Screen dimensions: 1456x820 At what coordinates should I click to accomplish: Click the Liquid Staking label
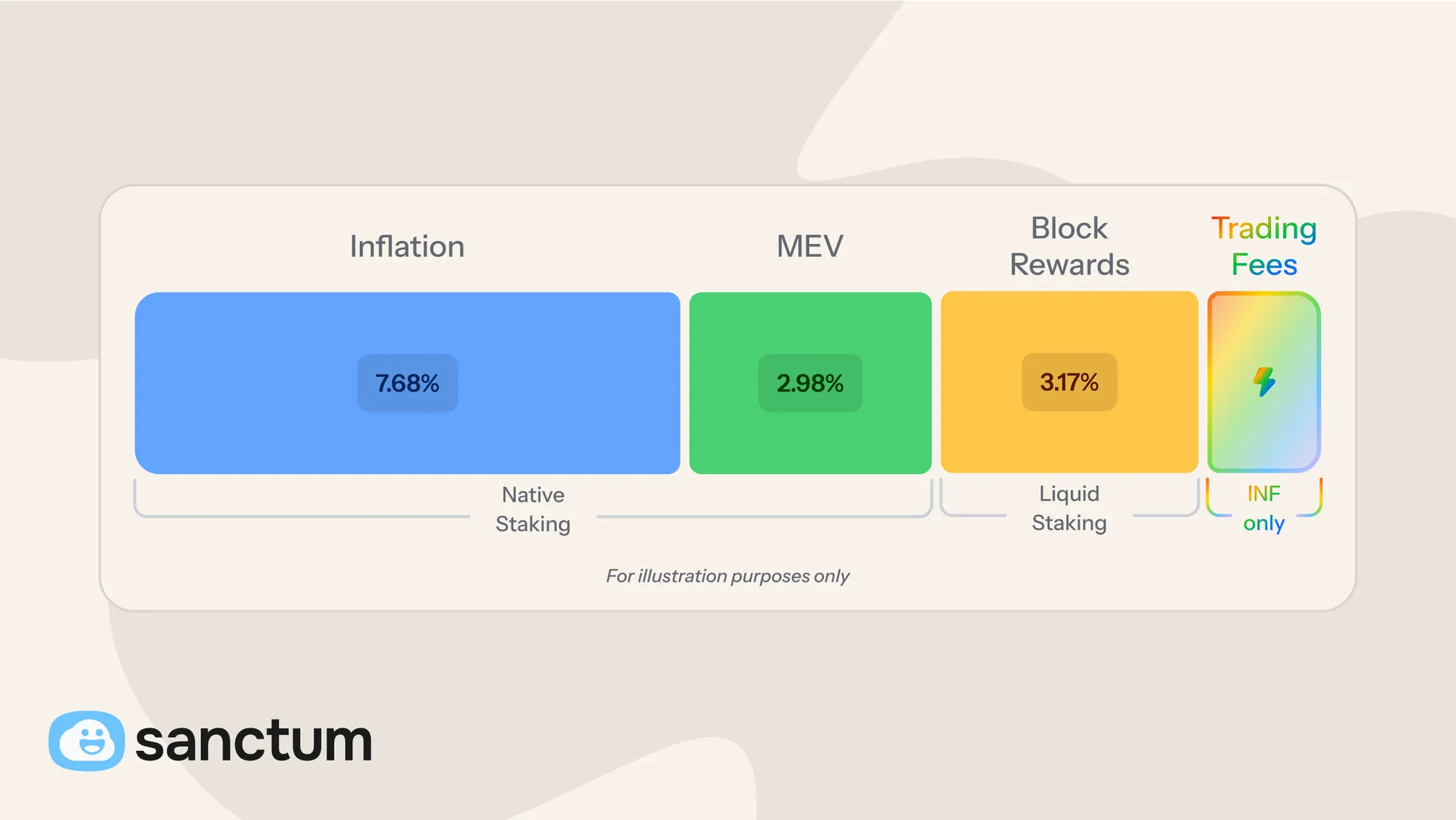[x=1069, y=508]
